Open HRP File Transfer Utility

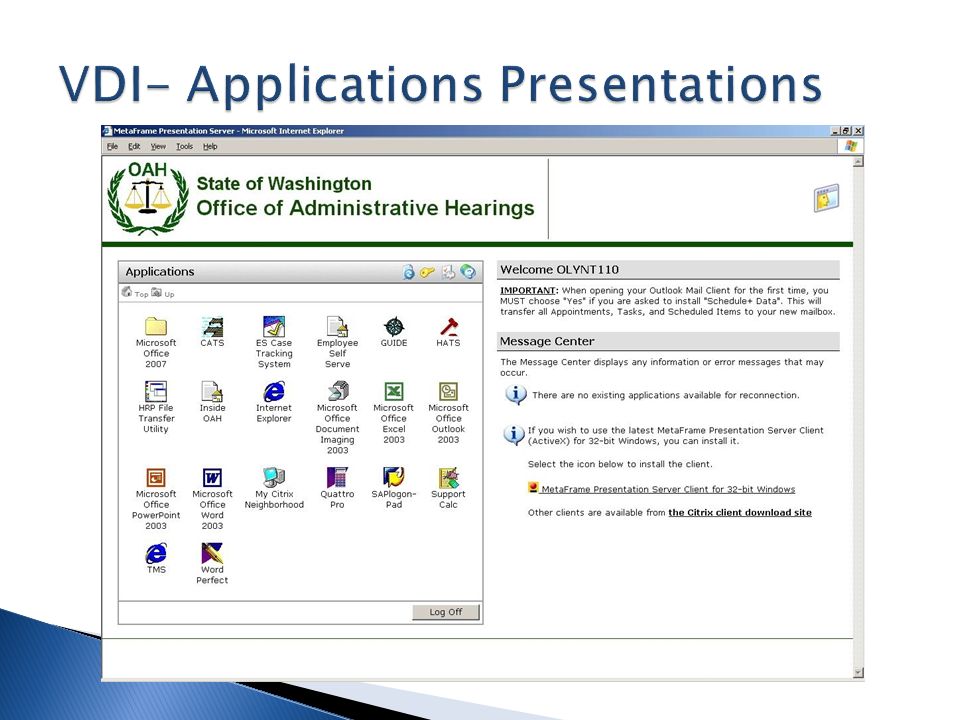click(156, 391)
